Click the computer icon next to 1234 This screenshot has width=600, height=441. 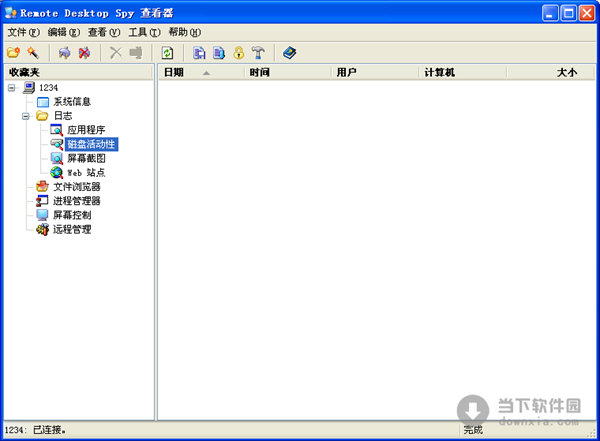pyautogui.click(x=29, y=87)
